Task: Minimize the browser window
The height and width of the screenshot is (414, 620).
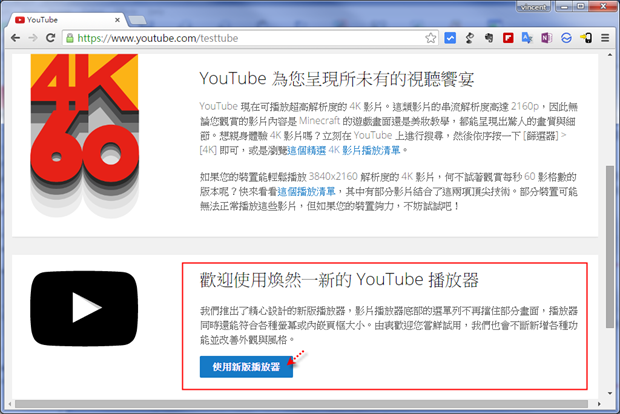Action: (564, 6)
